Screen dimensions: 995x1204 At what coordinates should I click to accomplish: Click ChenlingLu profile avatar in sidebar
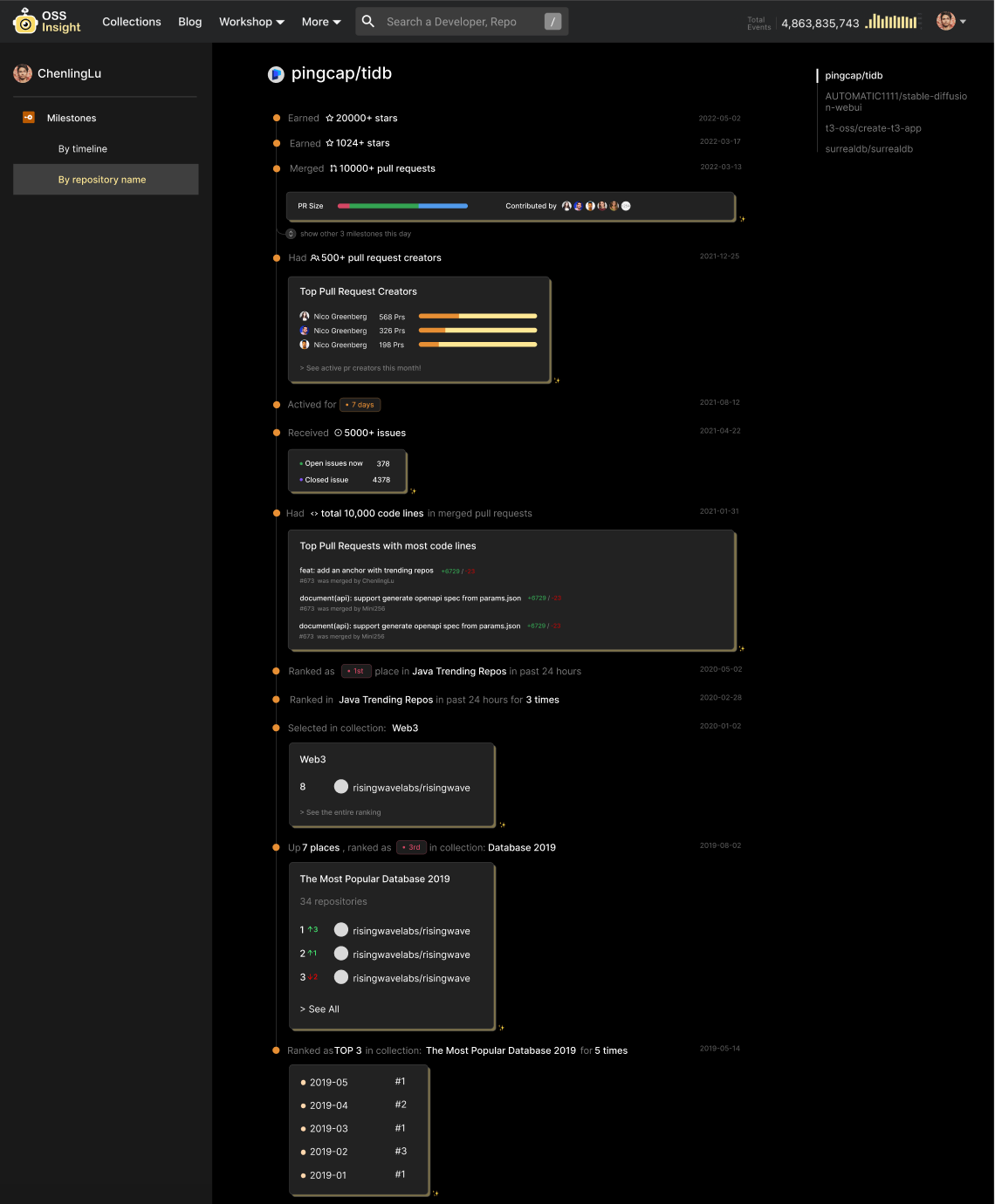[x=23, y=73]
